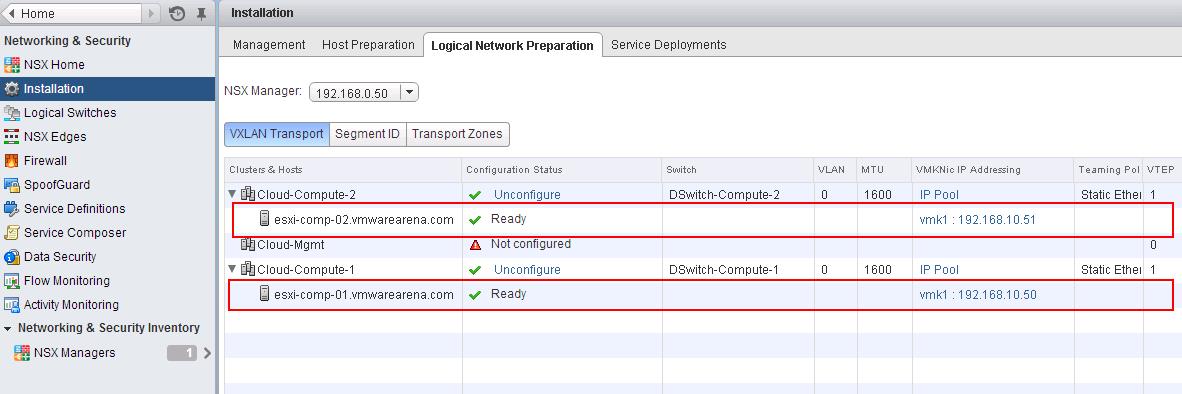Open Activity Monitoring icon entry

point(12,305)
